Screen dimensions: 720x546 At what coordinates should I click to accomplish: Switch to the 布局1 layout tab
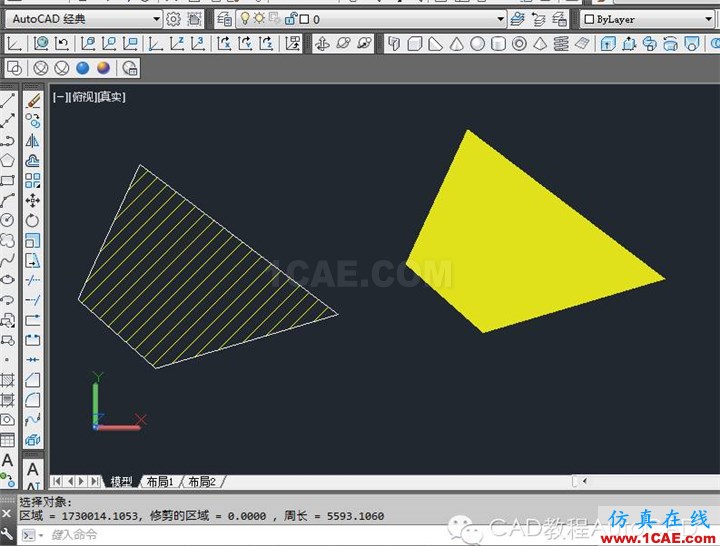click(x=161, y=481)
